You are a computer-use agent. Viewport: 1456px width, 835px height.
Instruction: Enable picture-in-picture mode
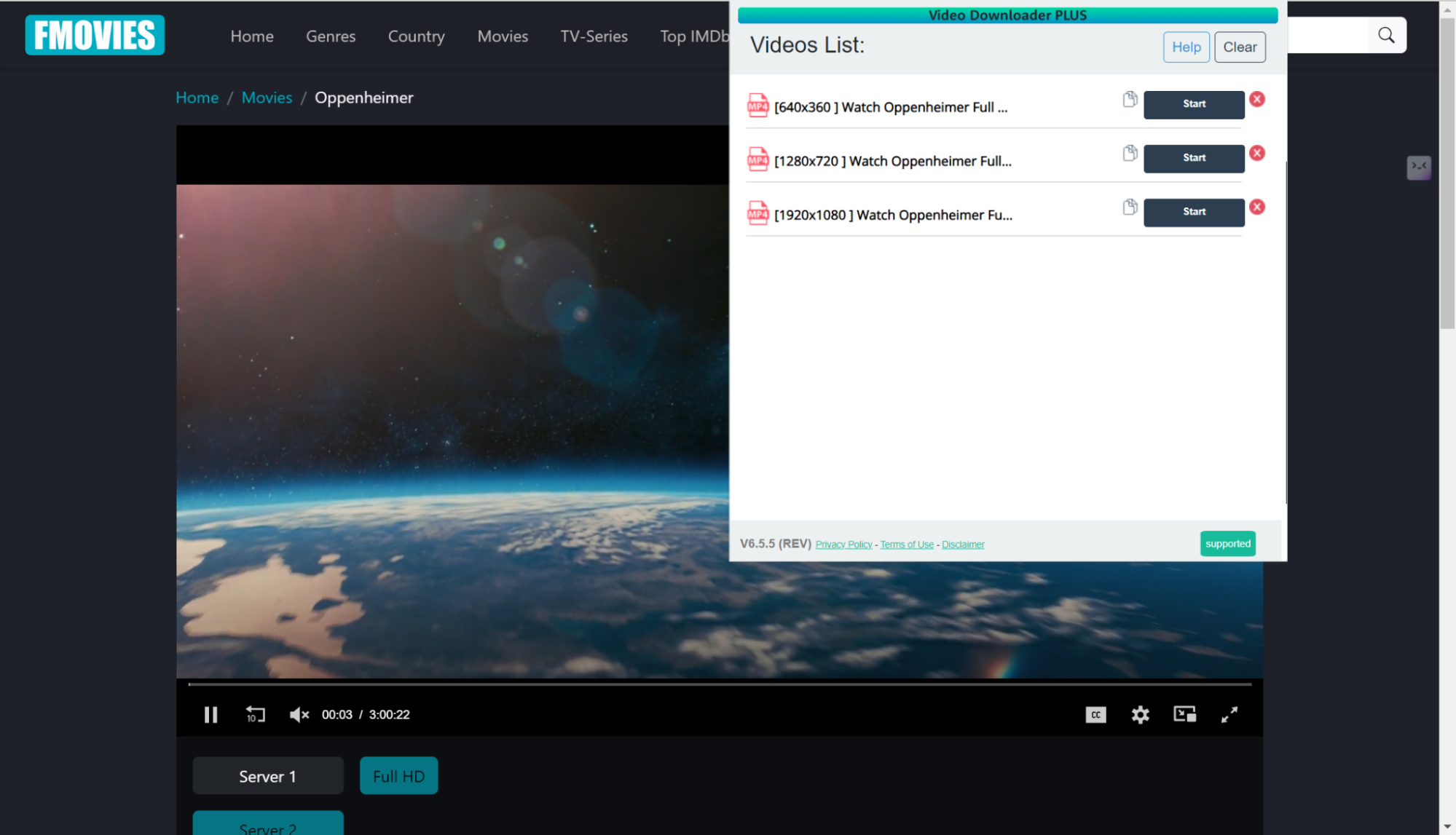[x=1185, y=715]
